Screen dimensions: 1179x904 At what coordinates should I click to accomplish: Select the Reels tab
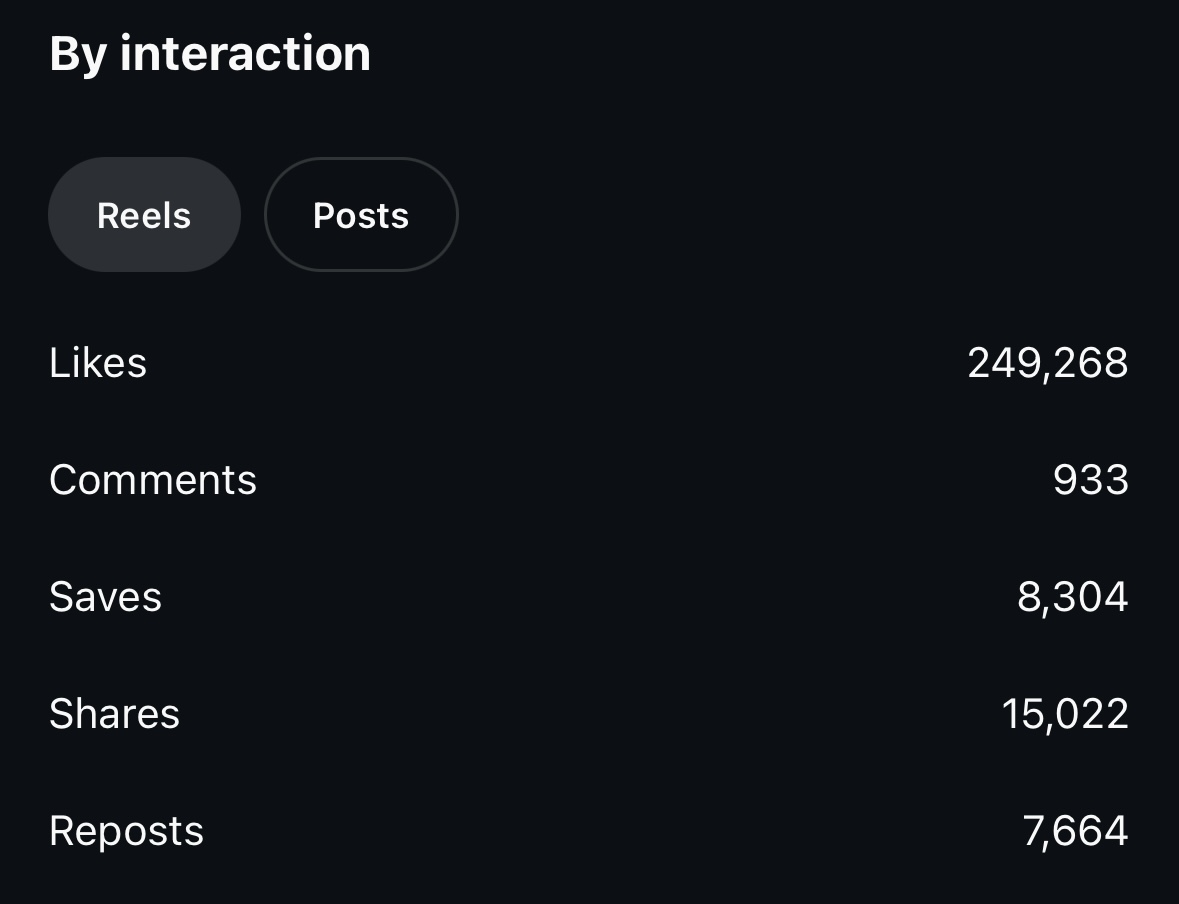pos(144,215)
